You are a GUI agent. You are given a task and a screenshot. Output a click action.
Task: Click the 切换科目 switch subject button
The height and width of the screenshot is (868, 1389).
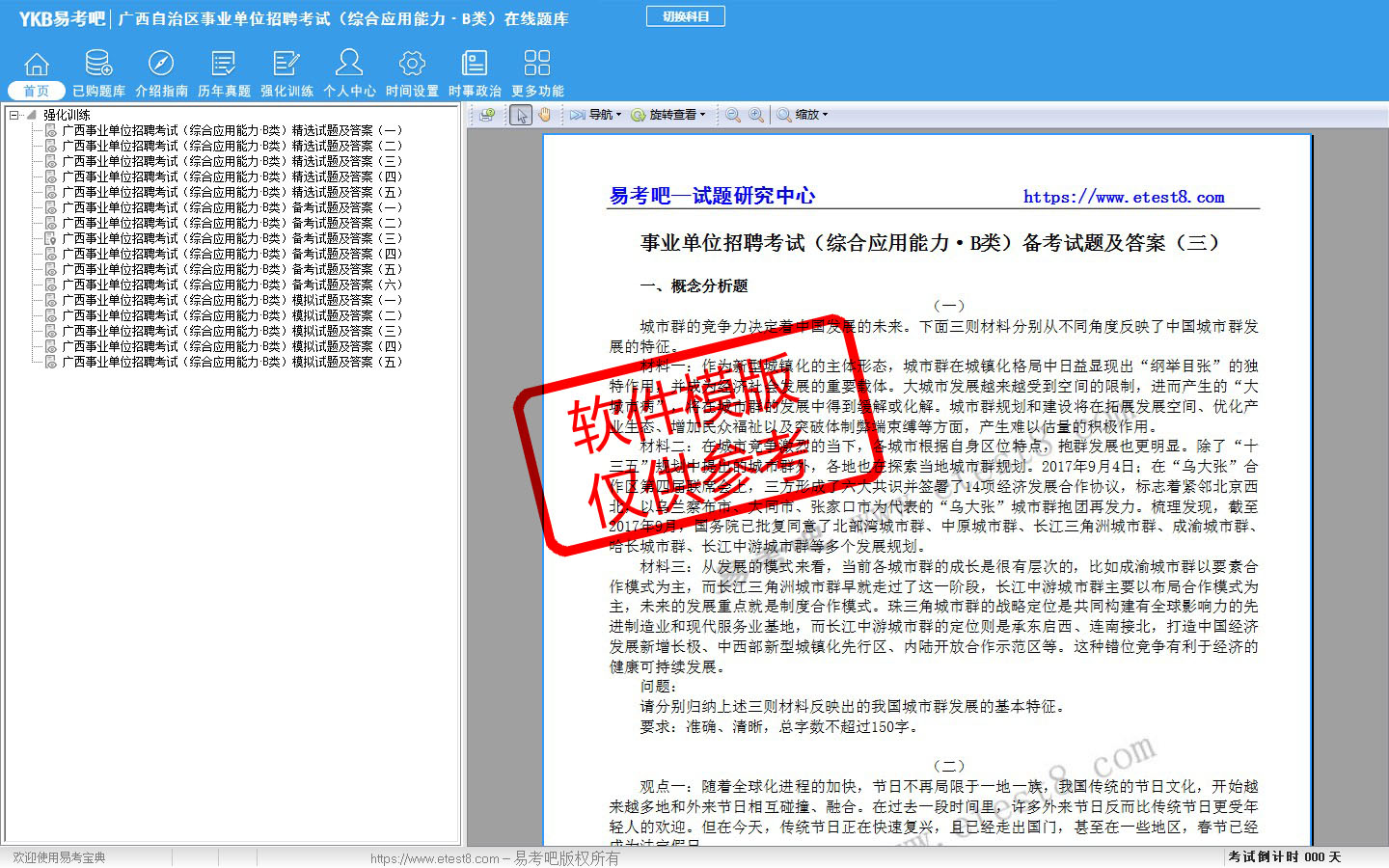tap(685, 16)
